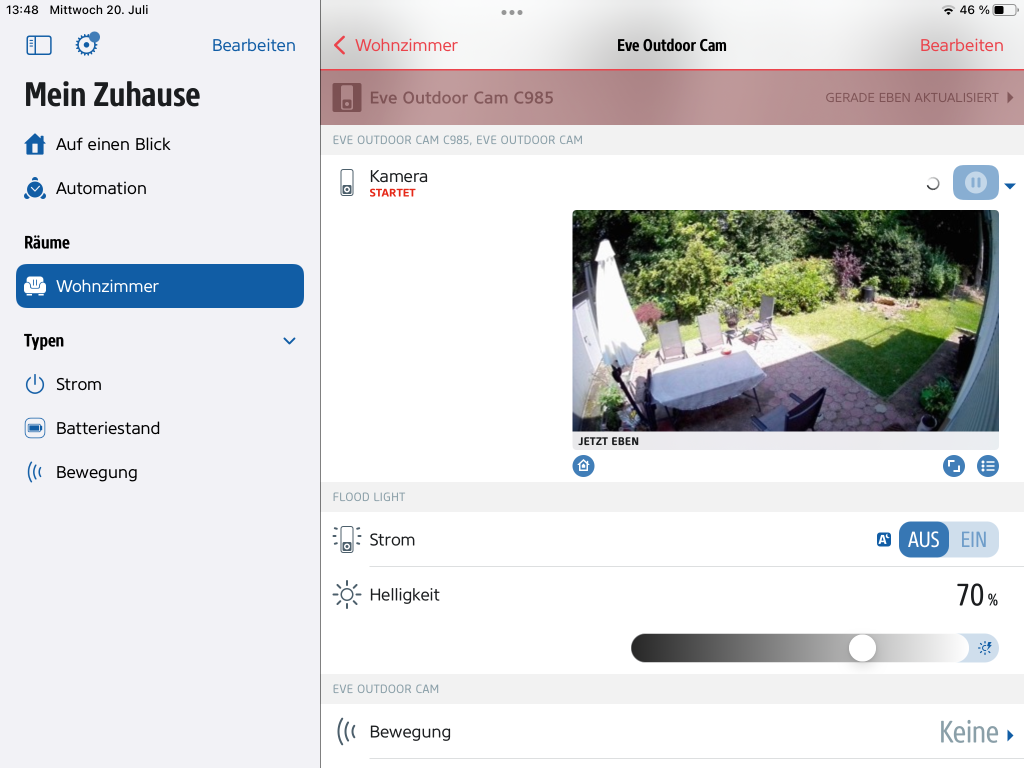Click the Eve Outdoor Cam C985 device icon

tap(347, 98)
